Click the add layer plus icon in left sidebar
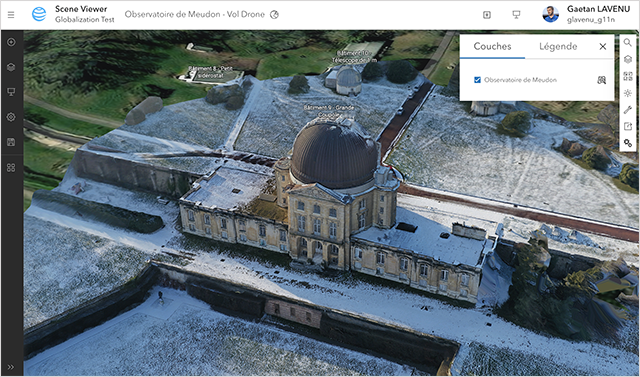Image resolution: width=640 pixels, height=377 pixels. coord(11,42)
